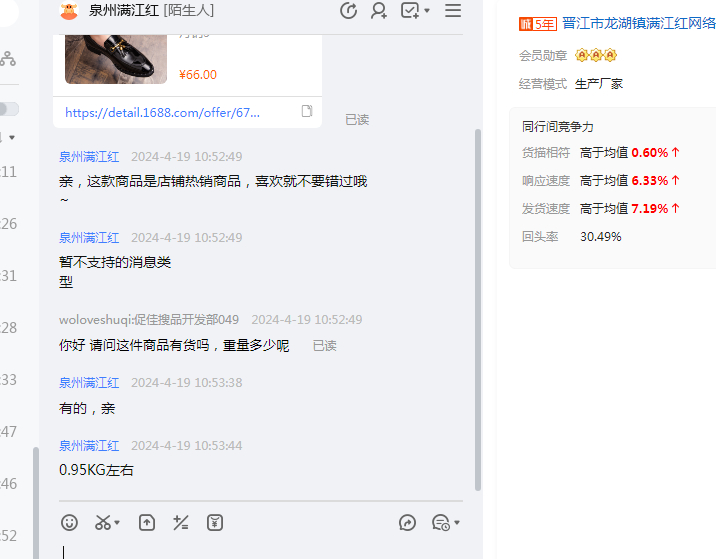This screenshot has width=716, height=559.
Task: Click sender name 泉州满江红 at 10:53:38
Action: (x=89, y=383)
